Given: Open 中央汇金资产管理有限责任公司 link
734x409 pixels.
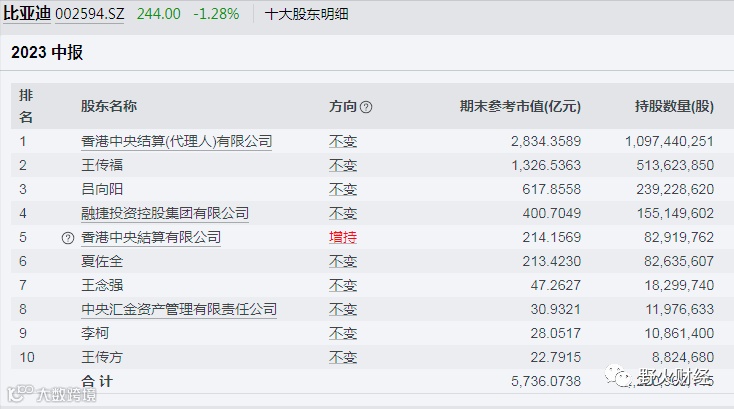Looking at the screenshot, I should pyautogui.click(x=179, y=309).
